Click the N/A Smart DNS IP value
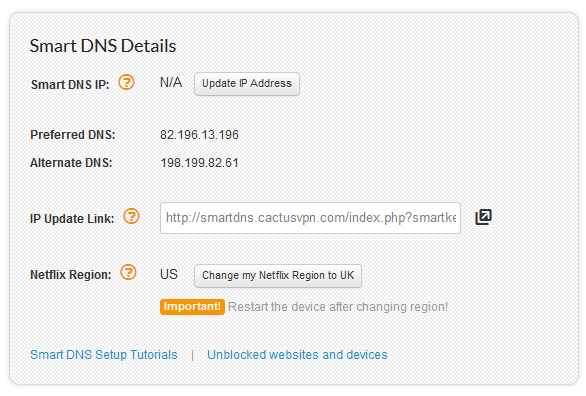Image resolution: width=586 pixels, height=396 pixels. pos(171,82)
